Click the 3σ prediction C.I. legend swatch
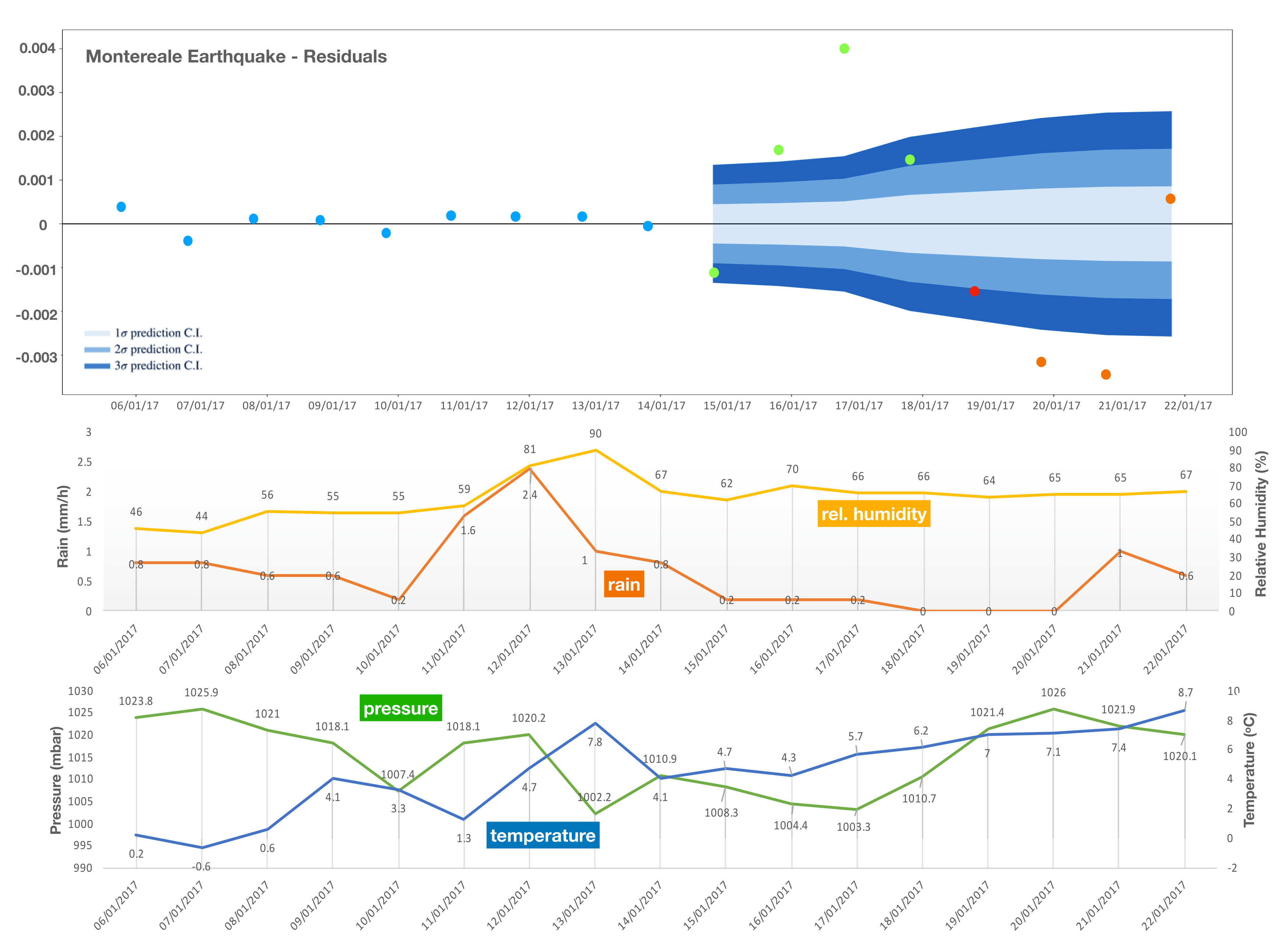 [x=97, y=366]
